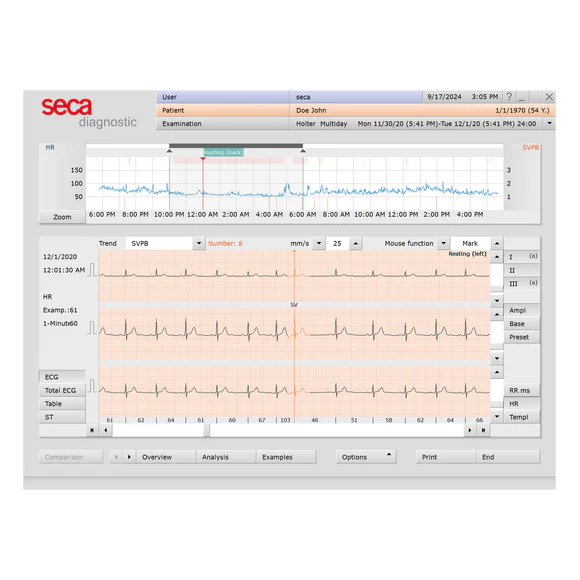Switch to the Total ECG view tab
The height and width of the screenshot is (580, 580).
point(62,390)
